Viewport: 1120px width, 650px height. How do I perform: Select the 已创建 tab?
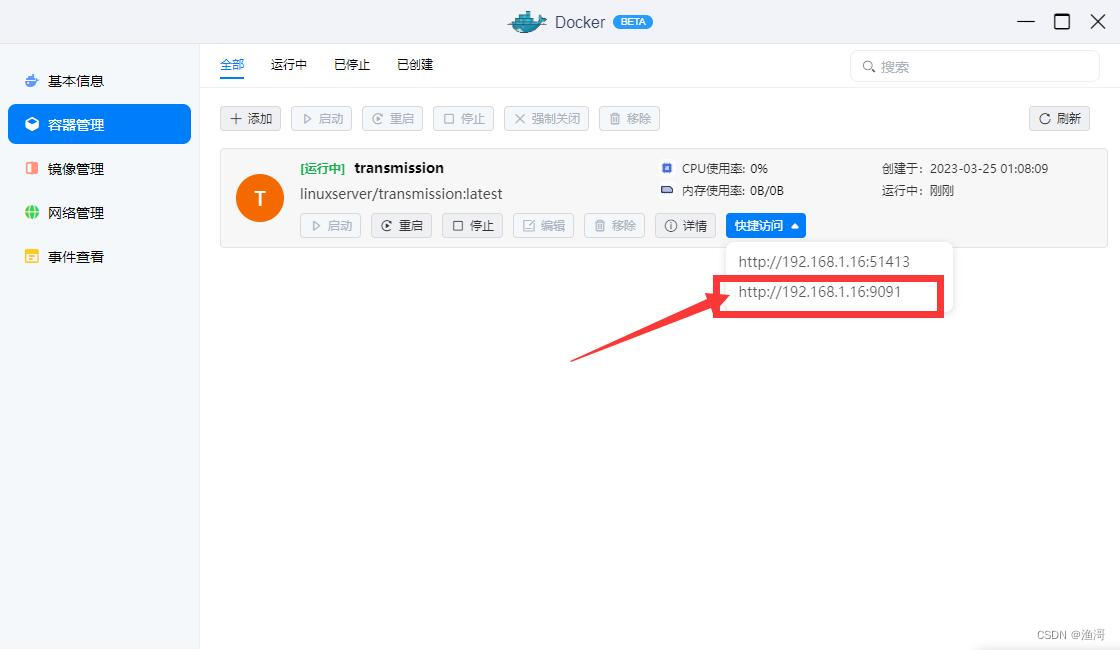[414, 64]
